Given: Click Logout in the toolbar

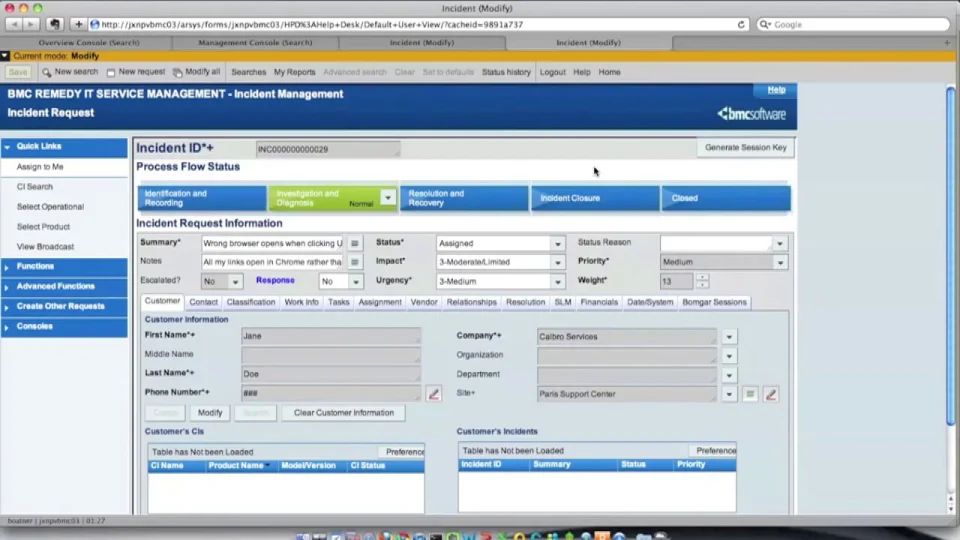Looking at the screenshot, I should [x=552, y=72].
